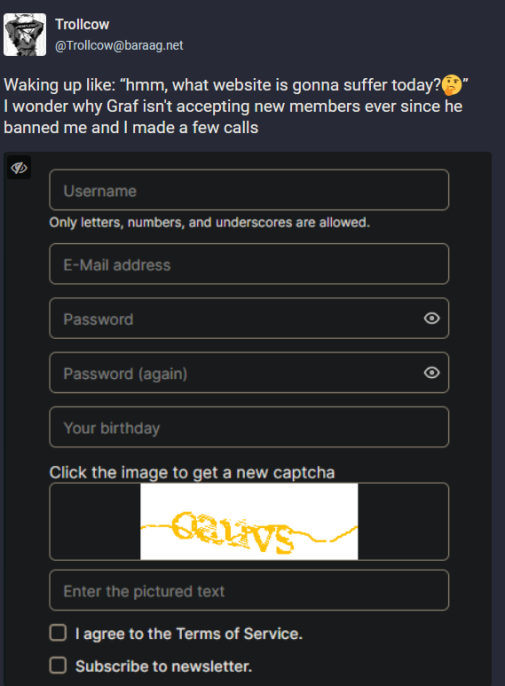Click the Terms of Service label text
The image size is (505, 686).
tap(189, 634)
